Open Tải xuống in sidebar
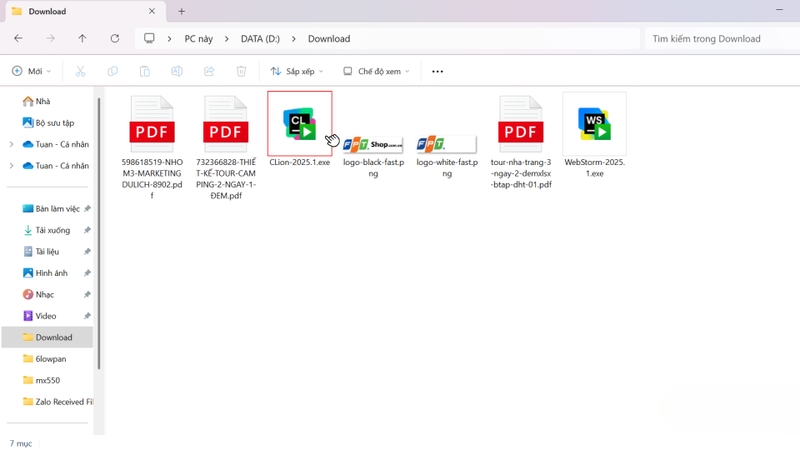The image size is (800, 450). click(x=47, y=230)
